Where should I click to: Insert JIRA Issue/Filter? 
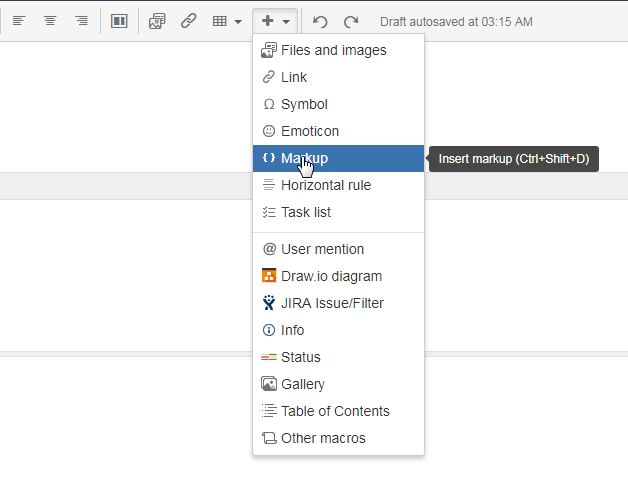pyautogui.click(x=338, y=303)
